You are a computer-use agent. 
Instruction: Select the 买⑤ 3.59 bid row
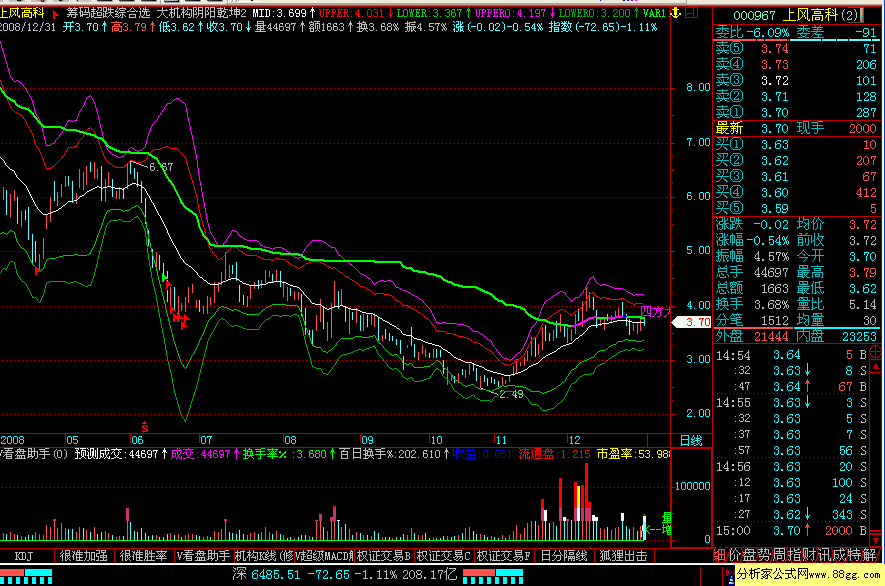[796, 208]
